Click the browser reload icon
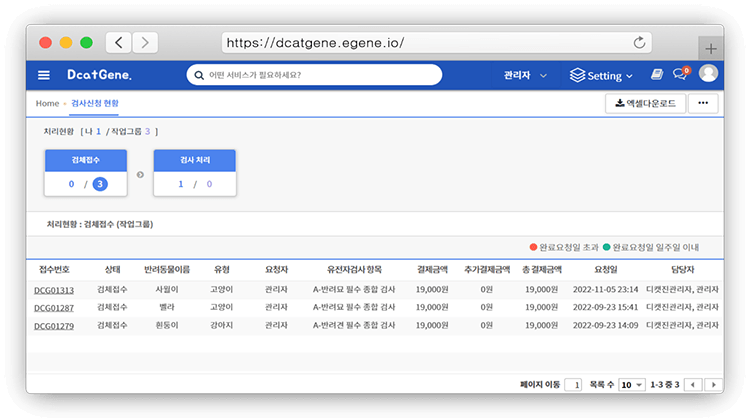The width and height of the screenshot is (750, 418). (639, 43)
